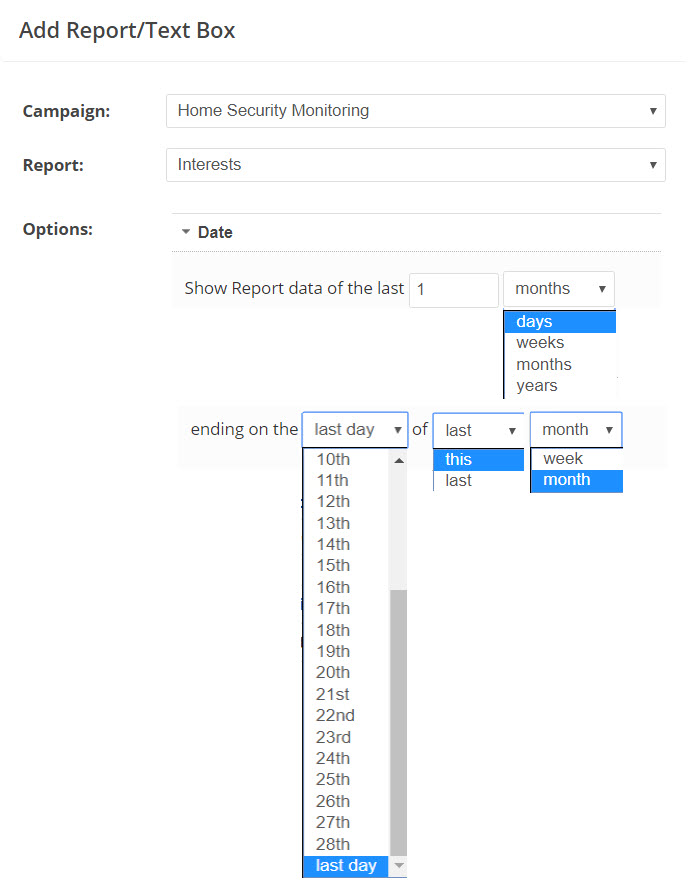Image resolution: width=693 pixels, height=893 pixels.
Task: Click the report duration number field
Action: 453,289
